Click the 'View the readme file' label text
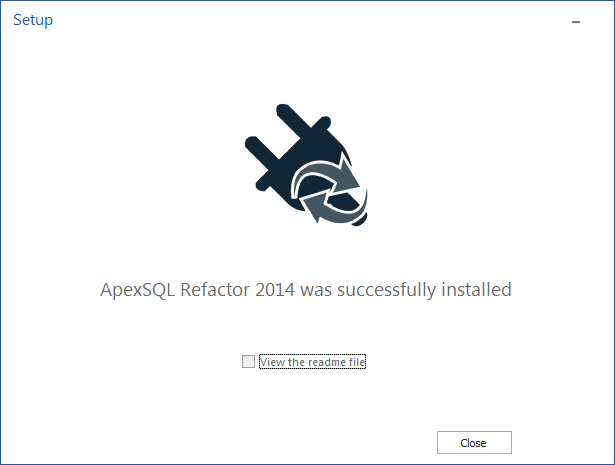 (312, 362)
